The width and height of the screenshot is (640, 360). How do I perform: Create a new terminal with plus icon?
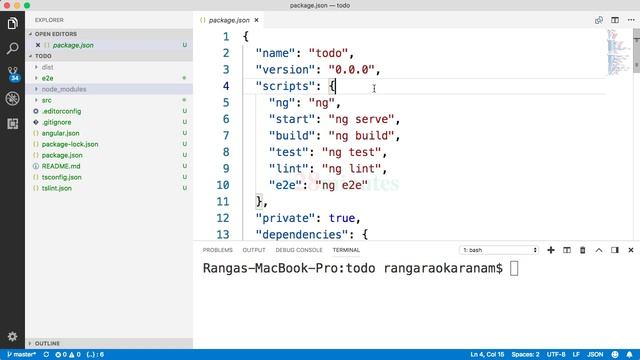(x=551, y=250)
